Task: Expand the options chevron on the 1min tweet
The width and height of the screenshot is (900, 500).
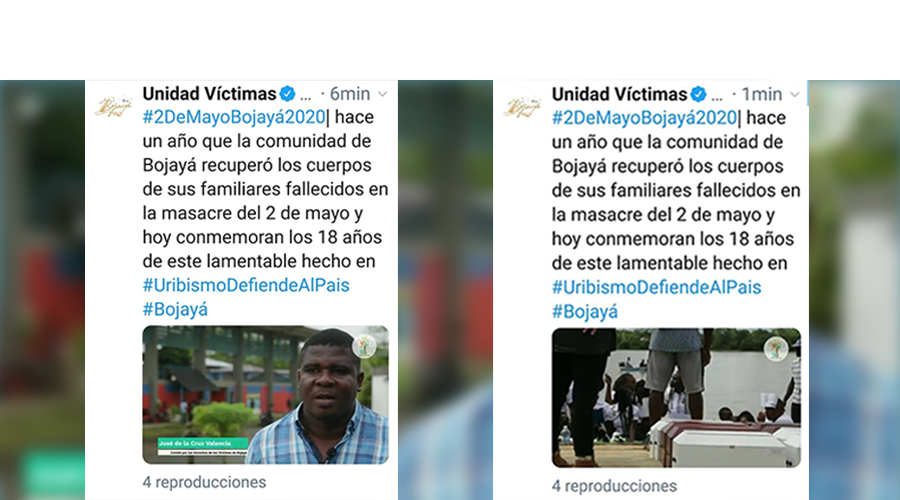Action: [795, 94]
